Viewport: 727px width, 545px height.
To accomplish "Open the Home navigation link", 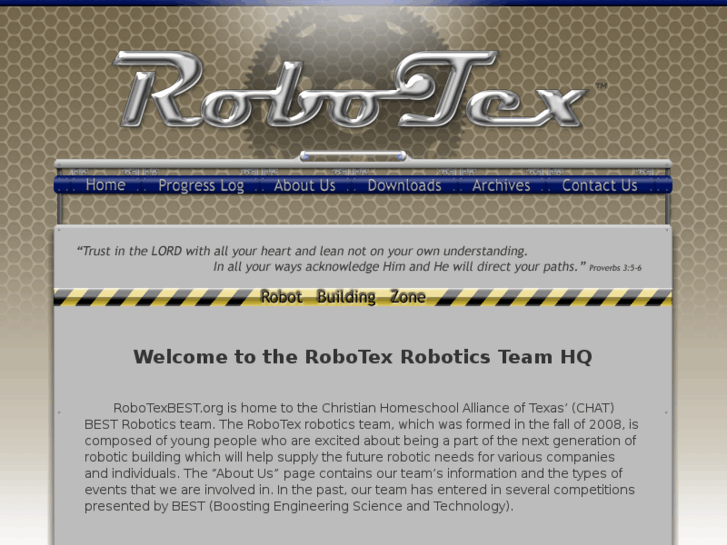I will 105,185.
